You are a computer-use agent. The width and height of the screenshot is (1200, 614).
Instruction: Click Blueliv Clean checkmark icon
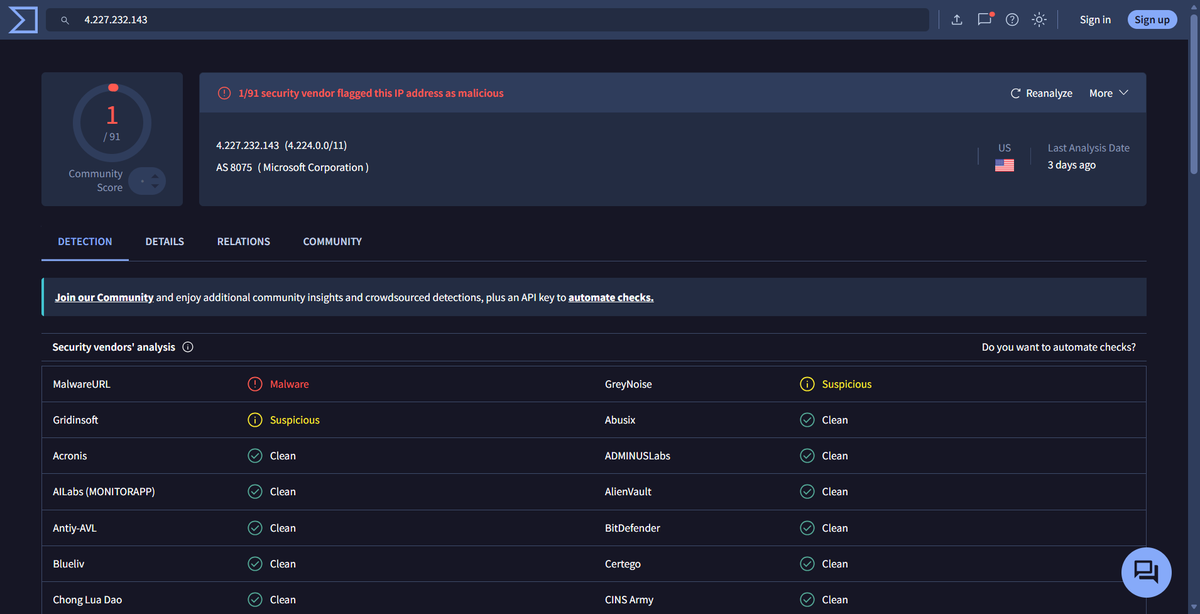pos(255,564)
